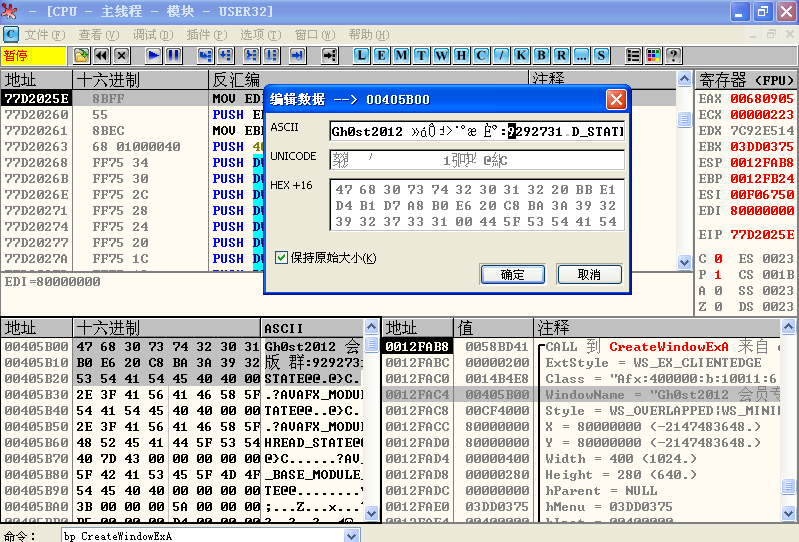The height and width of the screenshot is (542, 799).
Task: Click the 暂停 status indicator
Action: click(34, 56)
